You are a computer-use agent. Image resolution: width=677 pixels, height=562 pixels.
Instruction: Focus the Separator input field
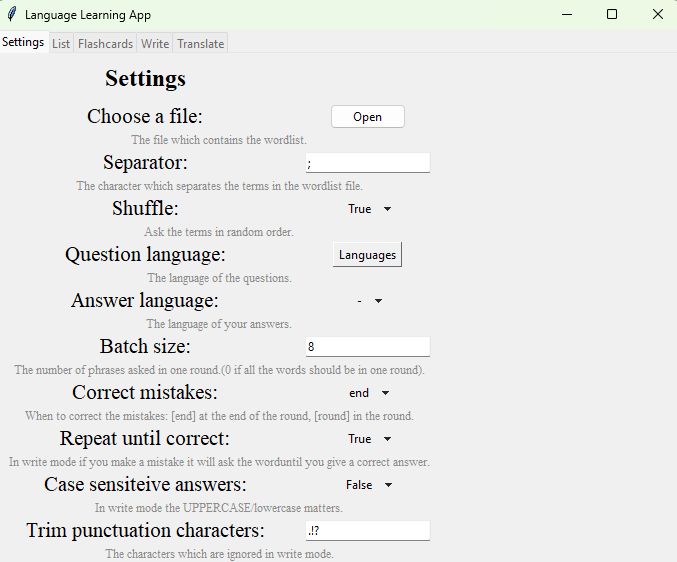368,163
